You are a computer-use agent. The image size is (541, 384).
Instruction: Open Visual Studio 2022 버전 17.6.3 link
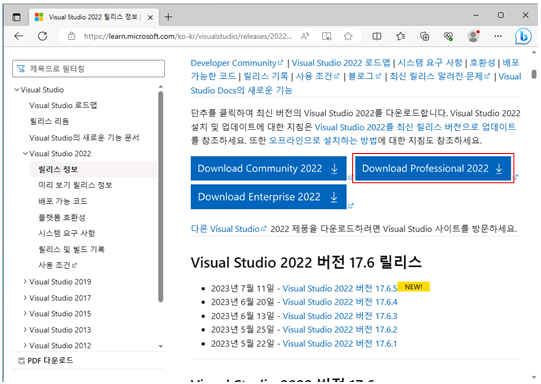click(x=340, y=316)
